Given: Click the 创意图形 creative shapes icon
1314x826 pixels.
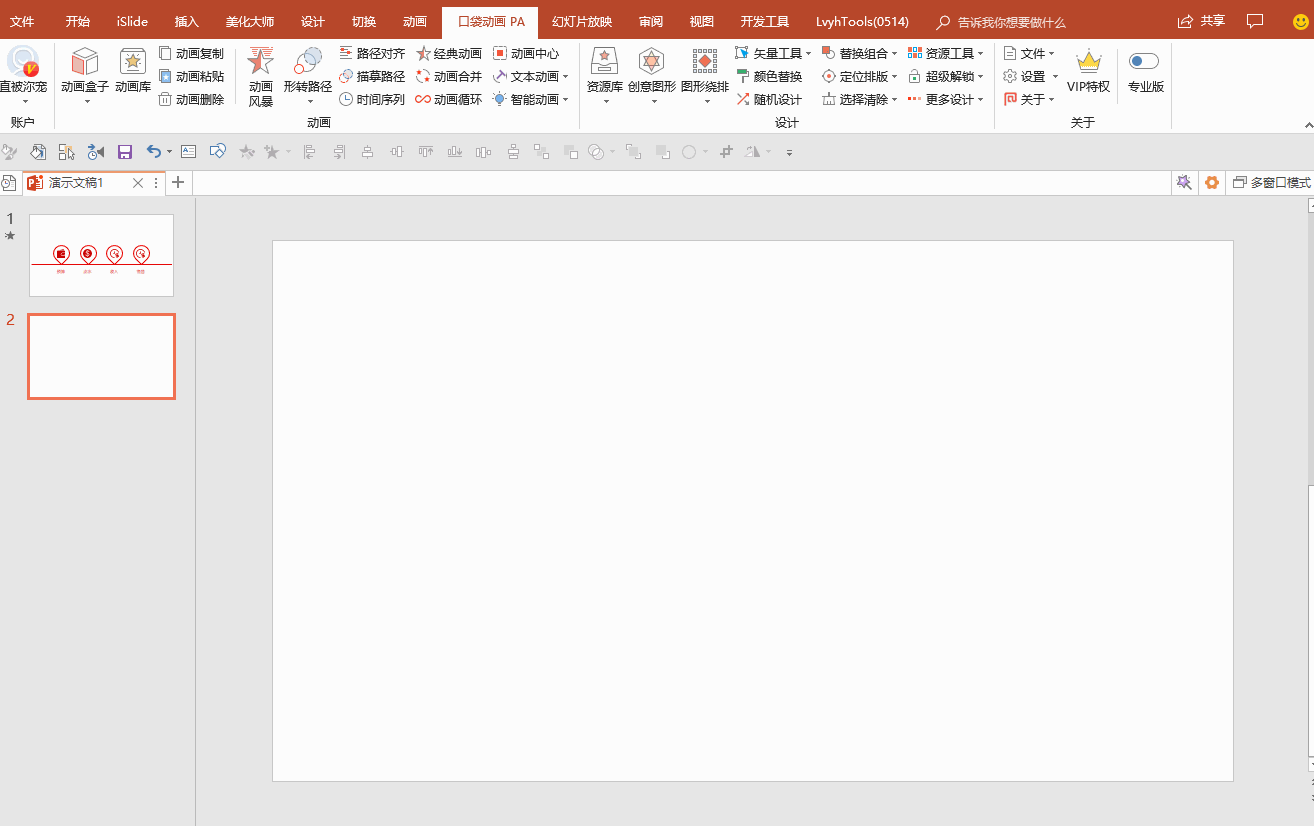Looking at the screenshot, I should [651, 64].
